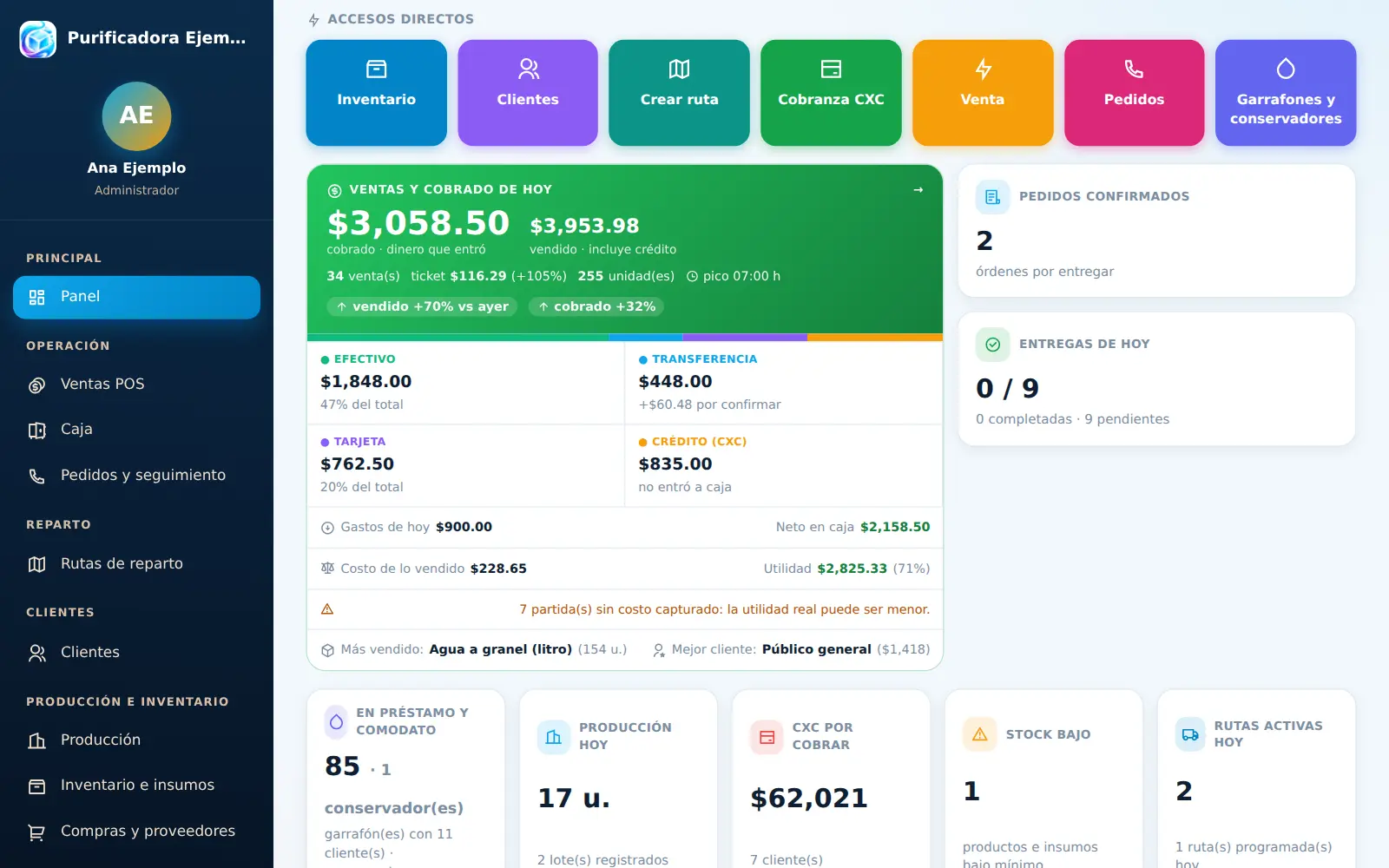Screen dimensions: 1389x868
Task: Click the Crédito (CXC) $835.00 amount
Action: [x=675, y=464]
